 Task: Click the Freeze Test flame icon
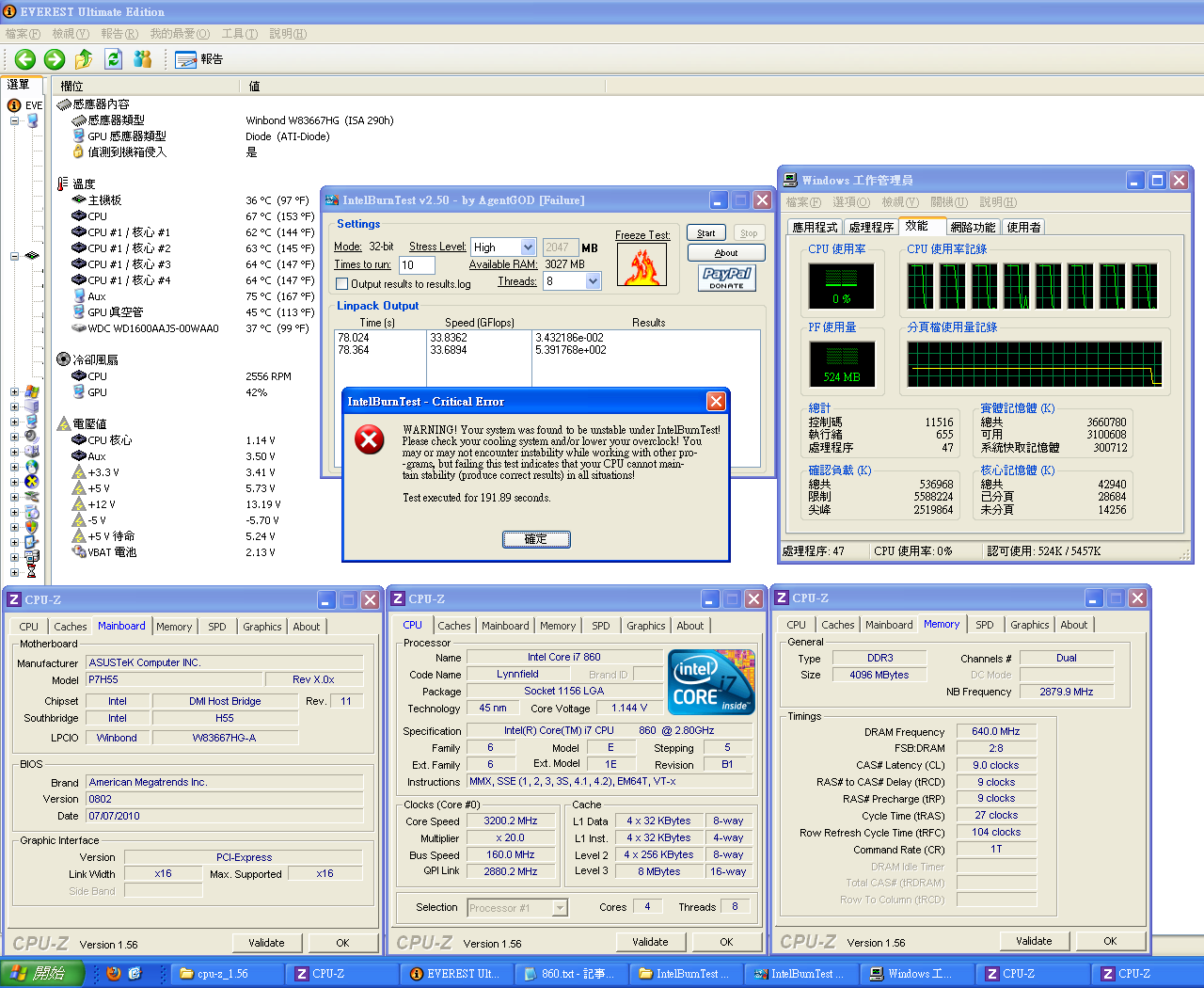pyautogui.click(x=642, y=264)
